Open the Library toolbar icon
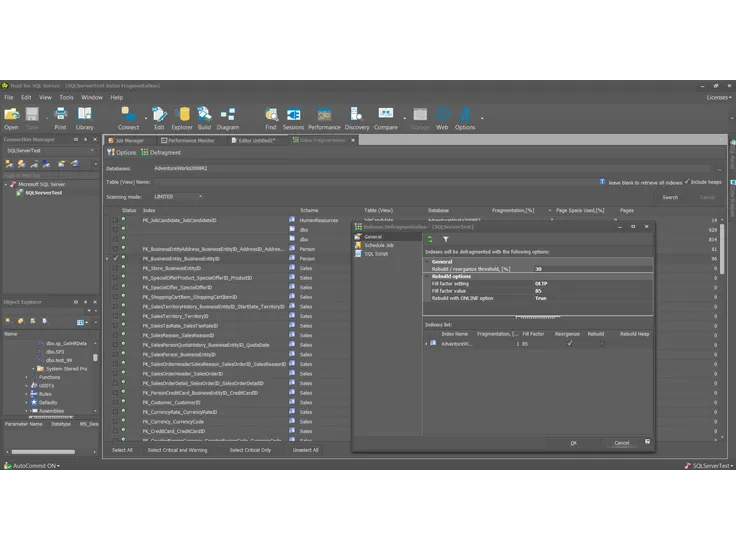Viewport: 736px width, 550px height. 84,114
